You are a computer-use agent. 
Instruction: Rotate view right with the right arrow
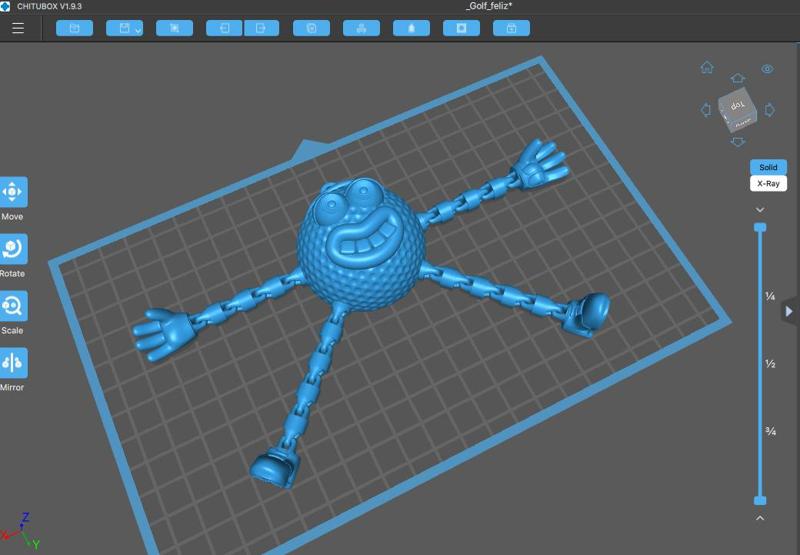pos(770,110)
